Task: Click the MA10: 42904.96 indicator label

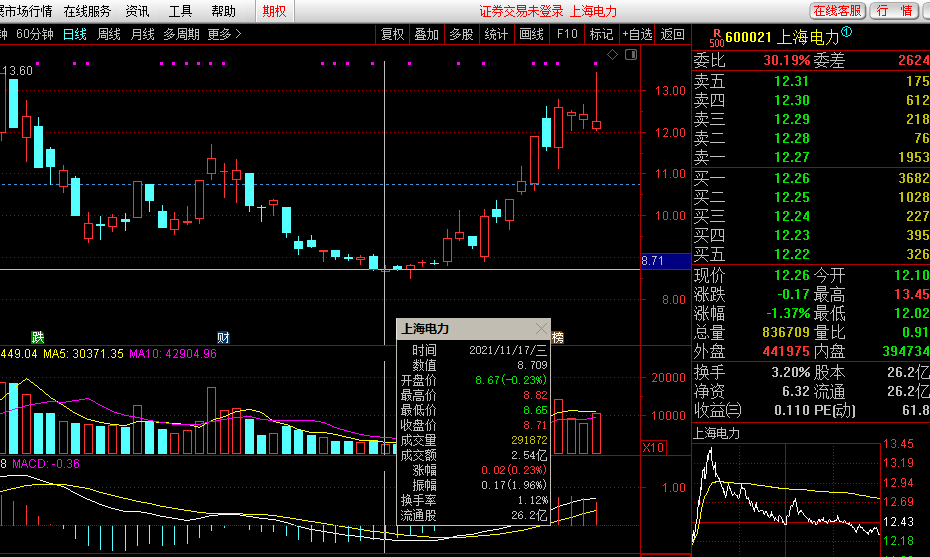Action: point(173,354)
